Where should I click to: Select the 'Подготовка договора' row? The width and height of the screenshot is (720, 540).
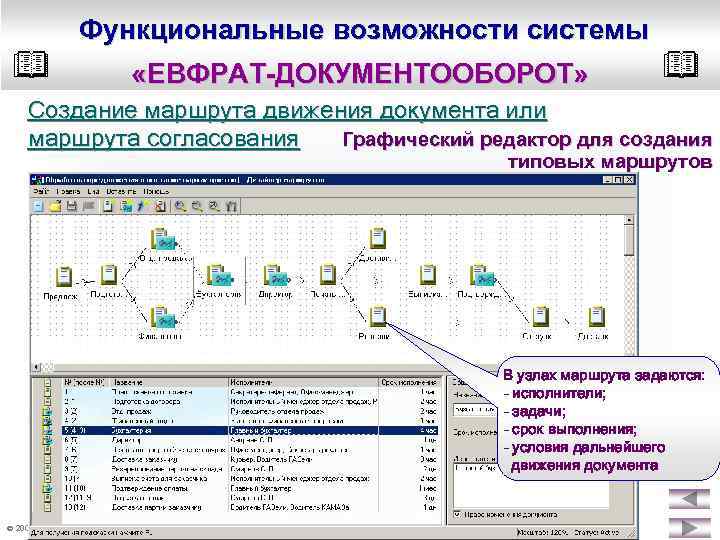[x=250, y=402]
